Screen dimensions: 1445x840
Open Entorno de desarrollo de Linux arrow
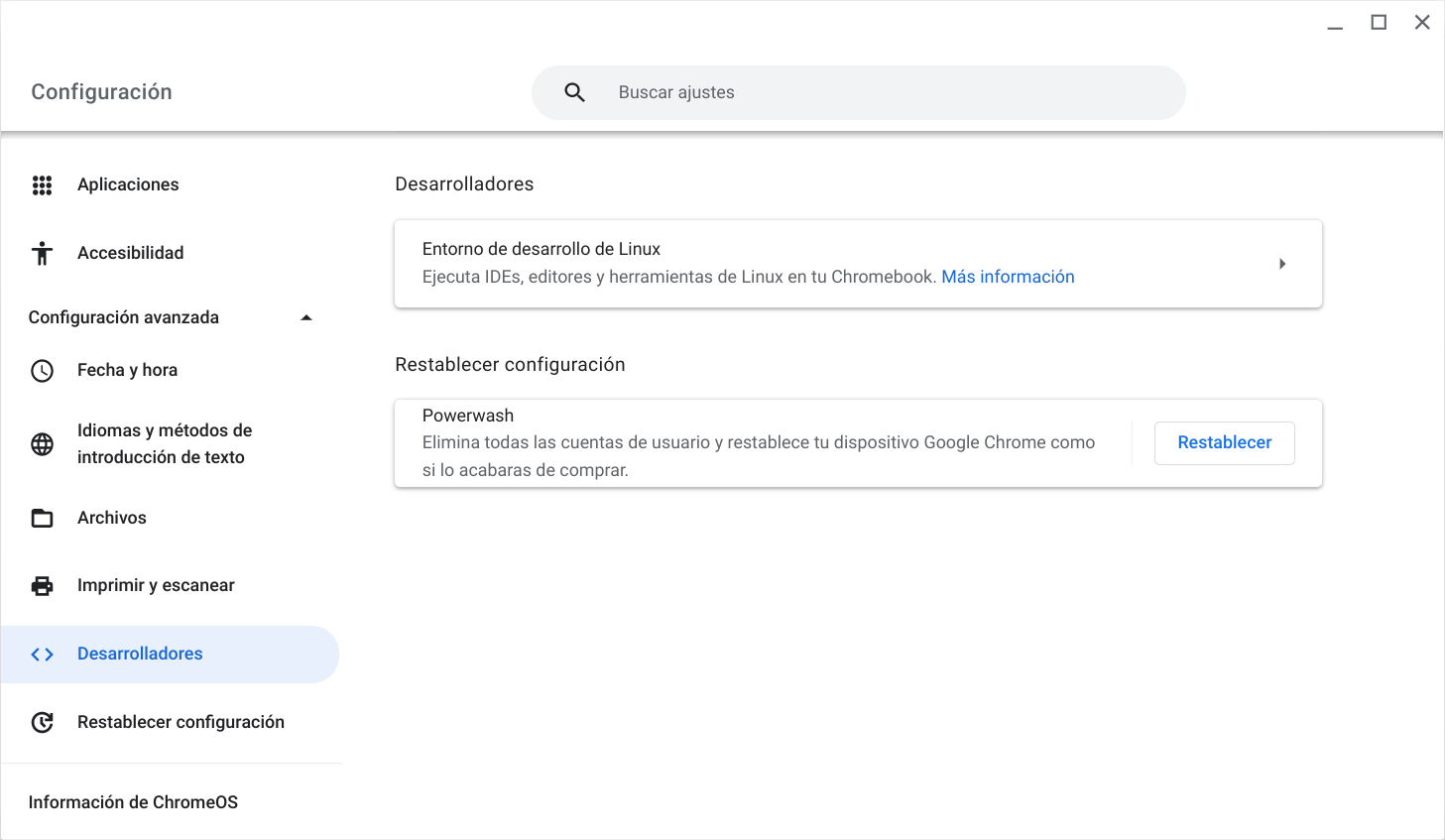point(1281,264)
